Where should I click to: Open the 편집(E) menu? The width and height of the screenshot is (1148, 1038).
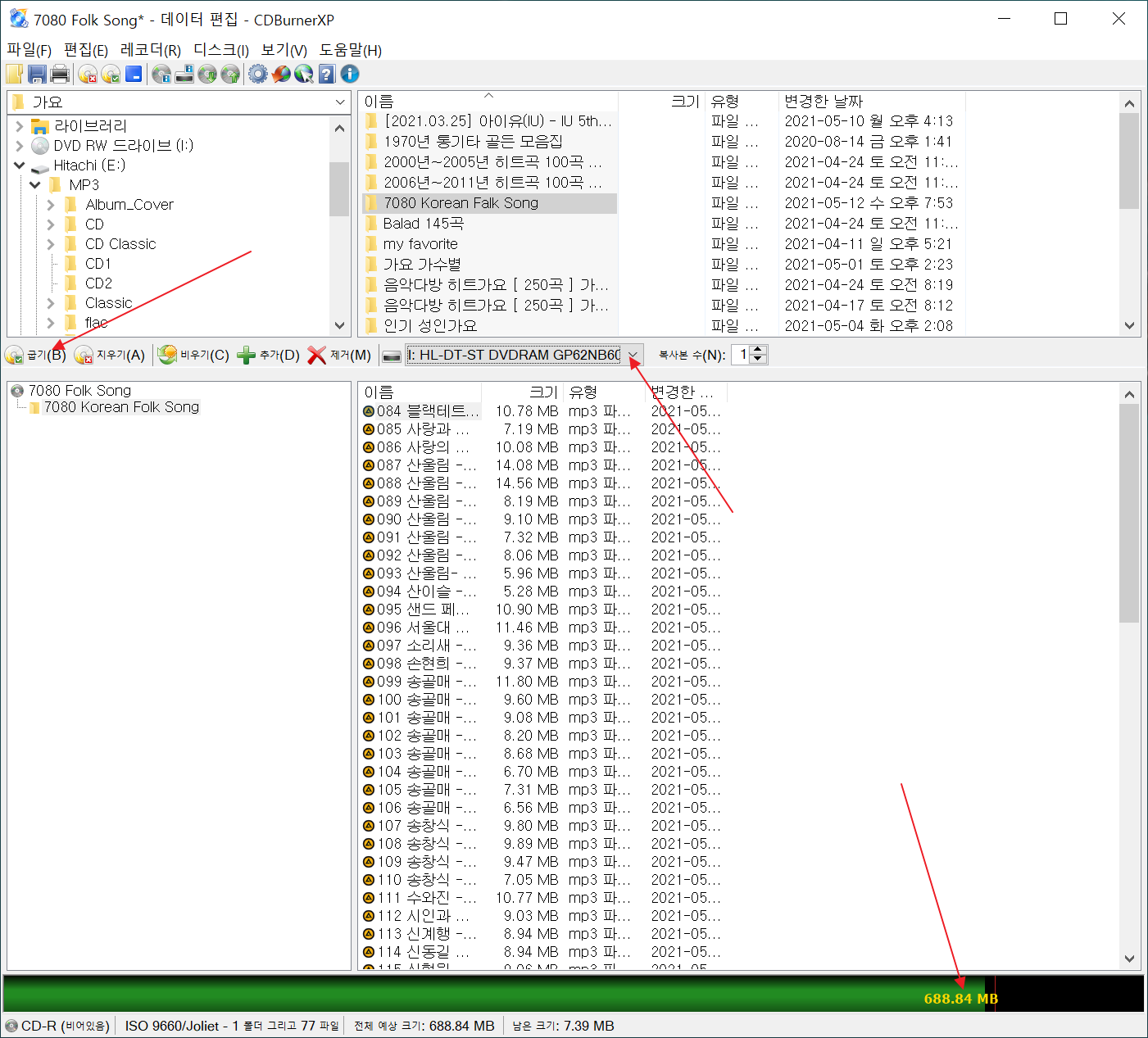click(86, 50)
